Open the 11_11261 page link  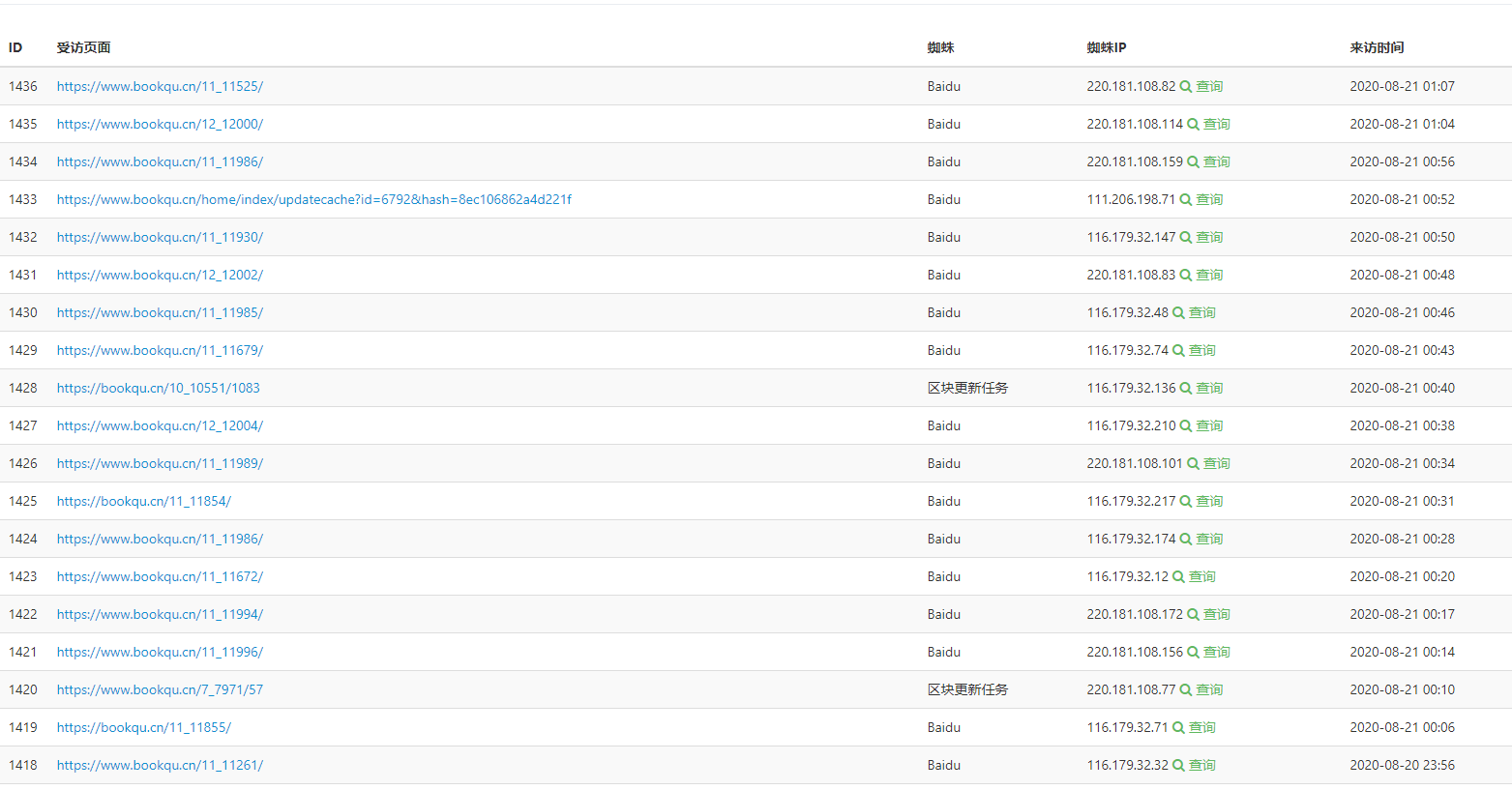point(160,765)
